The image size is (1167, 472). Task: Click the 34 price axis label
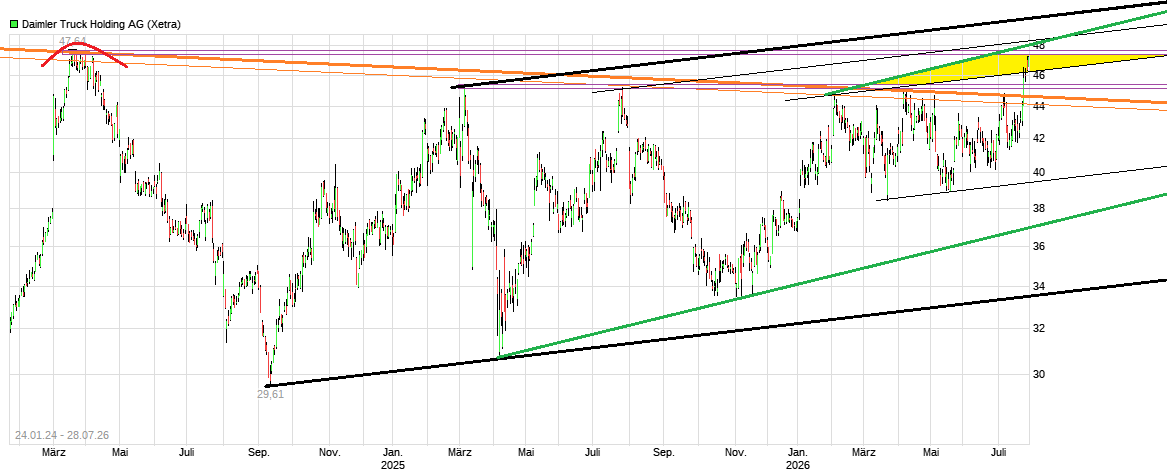click(1038, 286)
